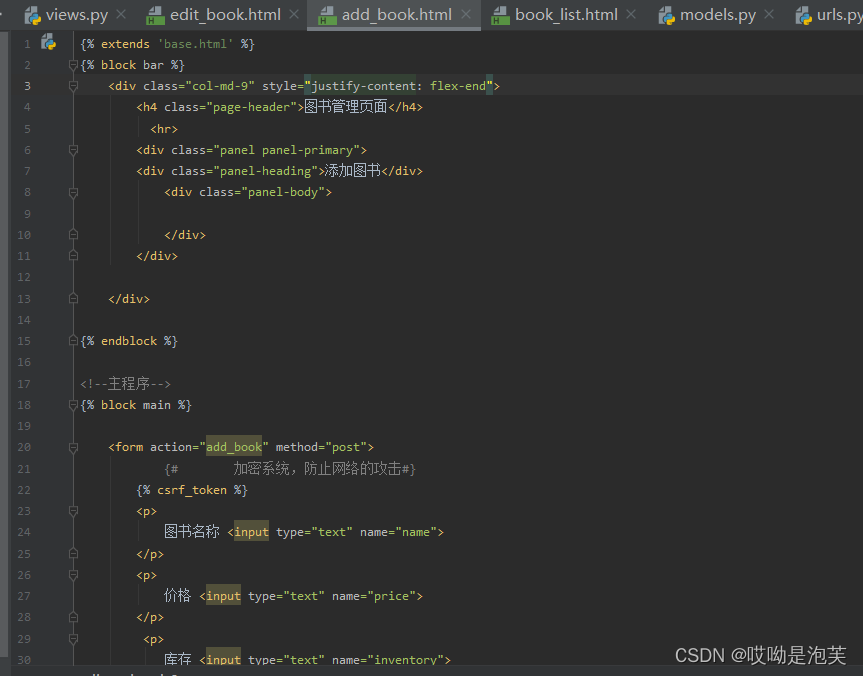Collapse the block bar fold on line 2
This screenshot has height=676, width=863.
pos(73,65)
